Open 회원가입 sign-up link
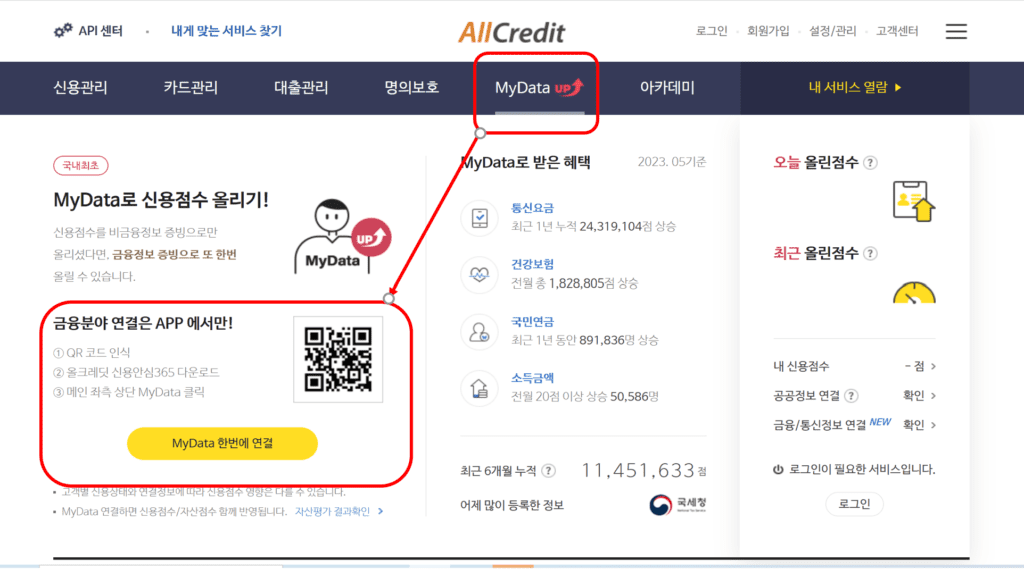The image size is (1024, 569). pos(768,31)
